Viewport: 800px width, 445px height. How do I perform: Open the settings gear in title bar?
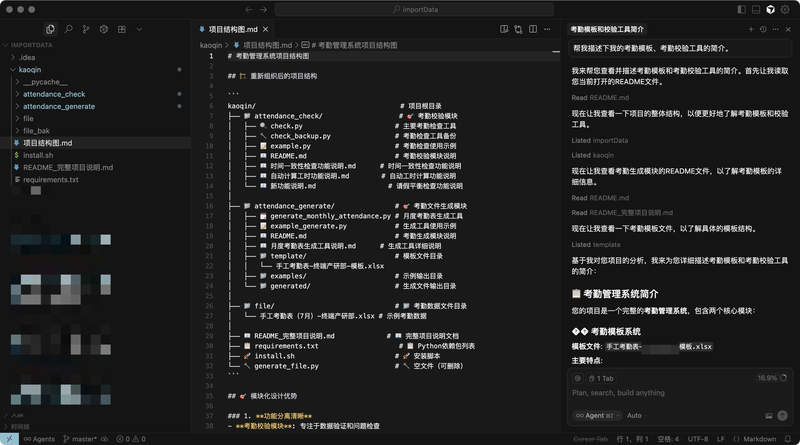click(x=785, y=9)
